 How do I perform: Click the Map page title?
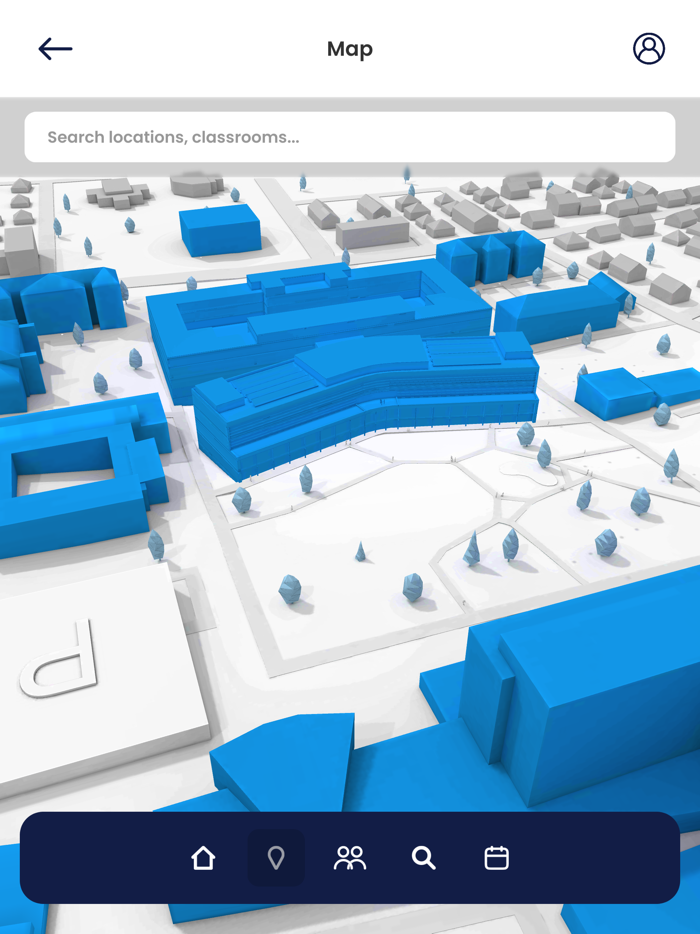(x=350, y=49)
